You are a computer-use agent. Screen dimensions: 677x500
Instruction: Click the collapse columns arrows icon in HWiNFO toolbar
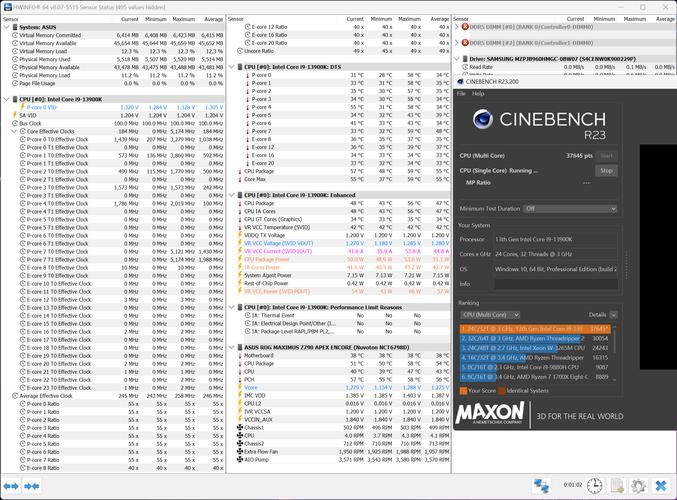(x=32, y=486)
